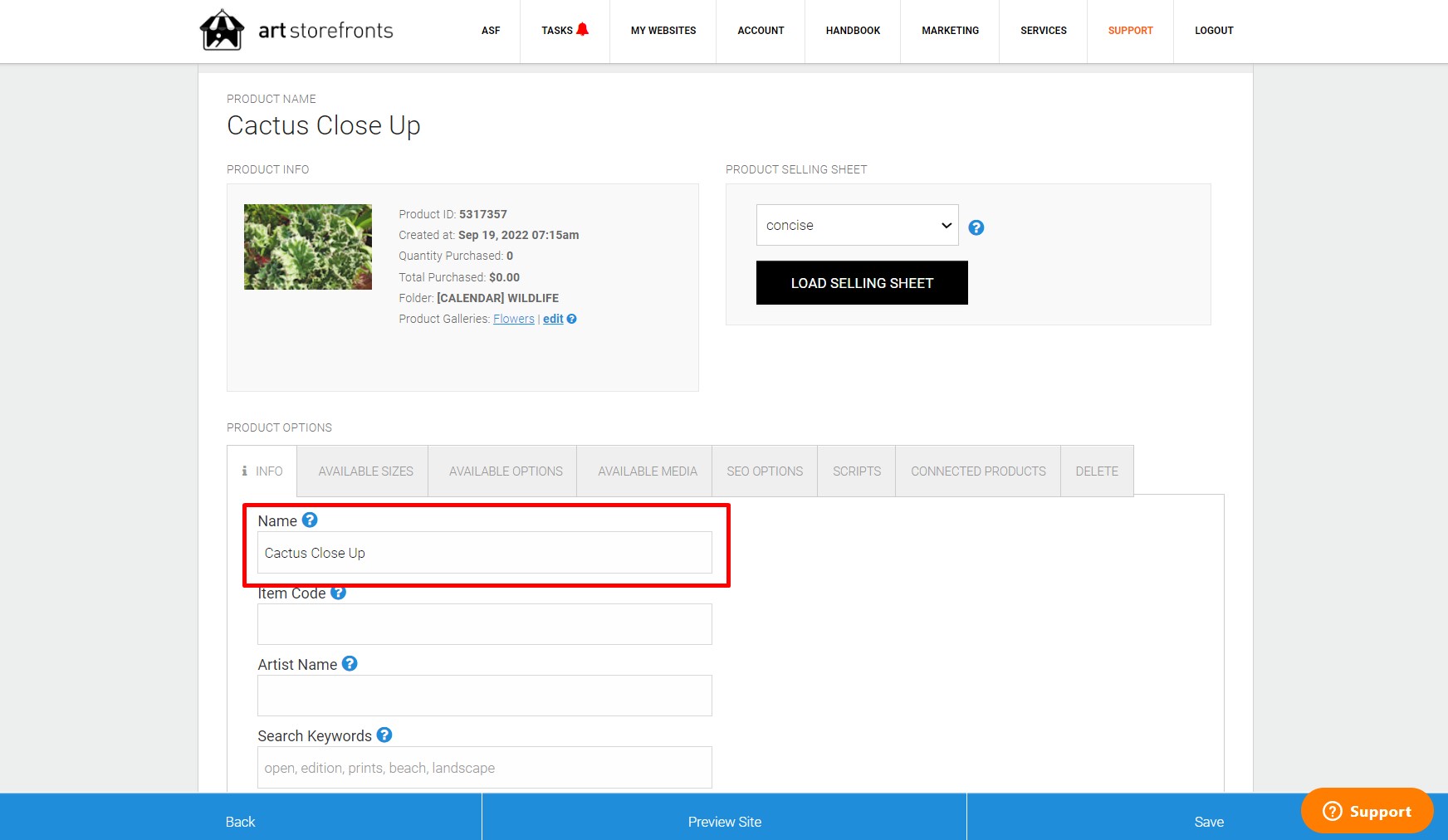The image size is (1448, 840).
Task: Open the Artist Name help icon
Action: (x=350, y=663)
